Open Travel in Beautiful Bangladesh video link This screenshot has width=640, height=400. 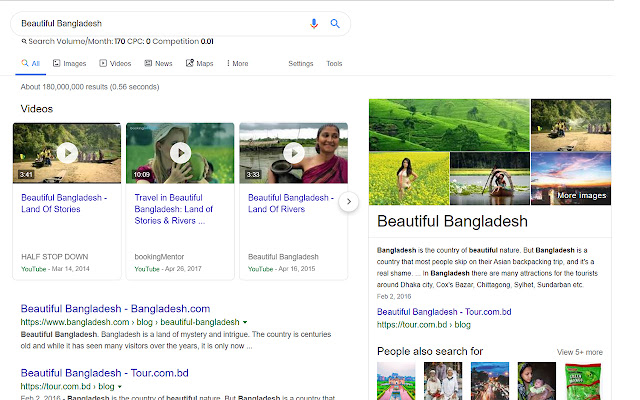[x=174, y=209]
